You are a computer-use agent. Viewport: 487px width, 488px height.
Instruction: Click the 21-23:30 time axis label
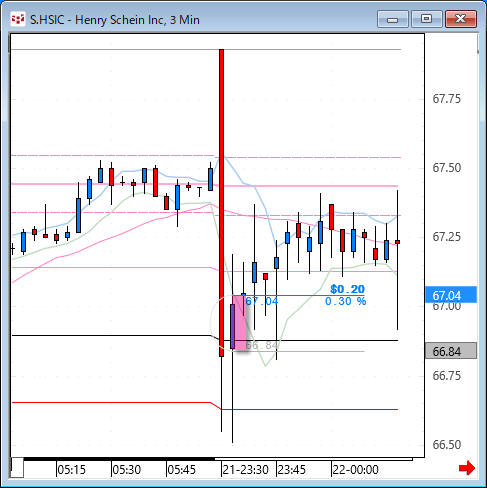pyautogui.click(x=245, y=470)
